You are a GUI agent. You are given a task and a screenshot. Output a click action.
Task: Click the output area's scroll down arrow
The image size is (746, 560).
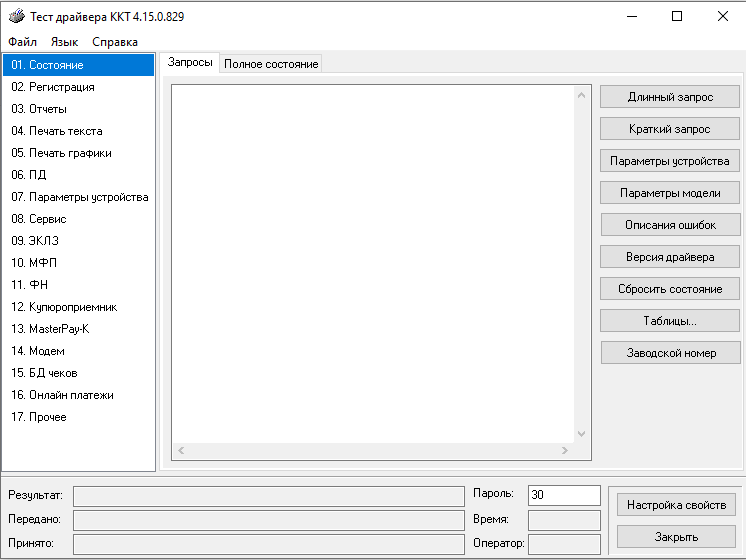582,433
